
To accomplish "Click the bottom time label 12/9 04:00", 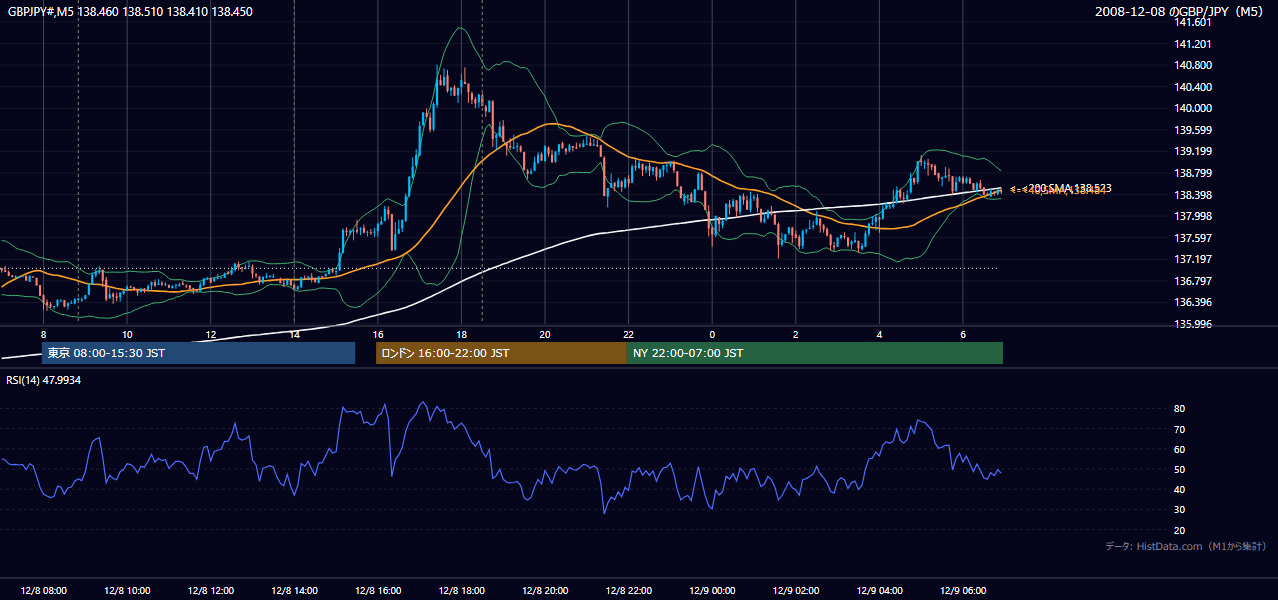I will pyautogui.click(x=879, y=590).
